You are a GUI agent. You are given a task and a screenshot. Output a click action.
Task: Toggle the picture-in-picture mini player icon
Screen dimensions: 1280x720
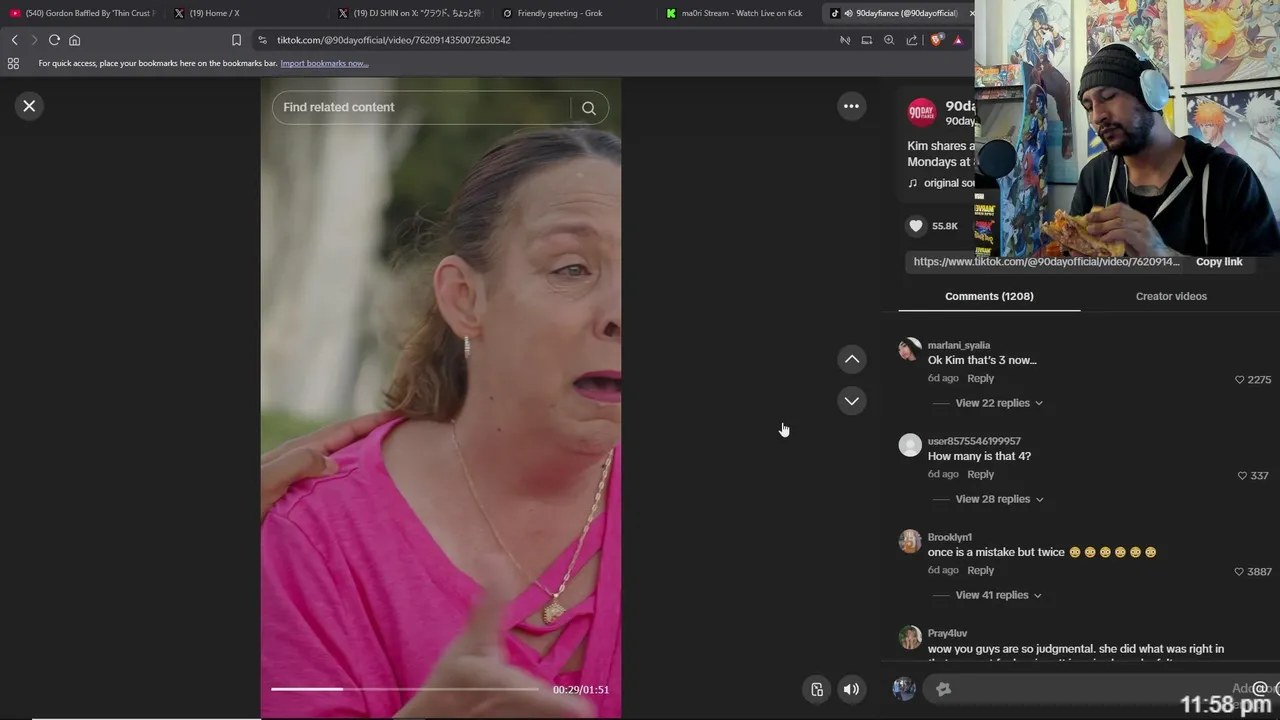(817, 689)
